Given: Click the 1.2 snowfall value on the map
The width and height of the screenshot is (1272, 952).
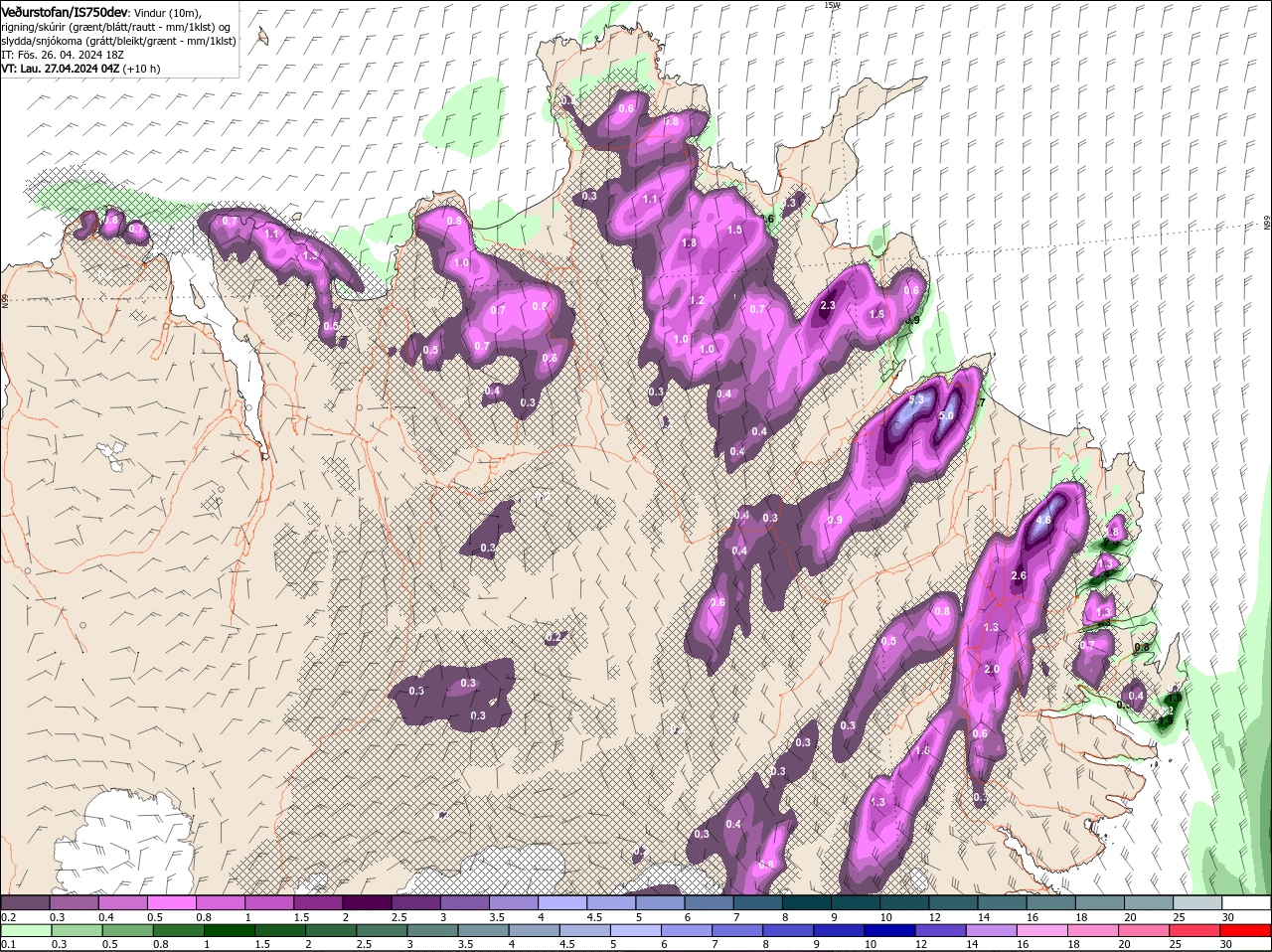Looking at the screenshot, I should [x=697, y=300].
